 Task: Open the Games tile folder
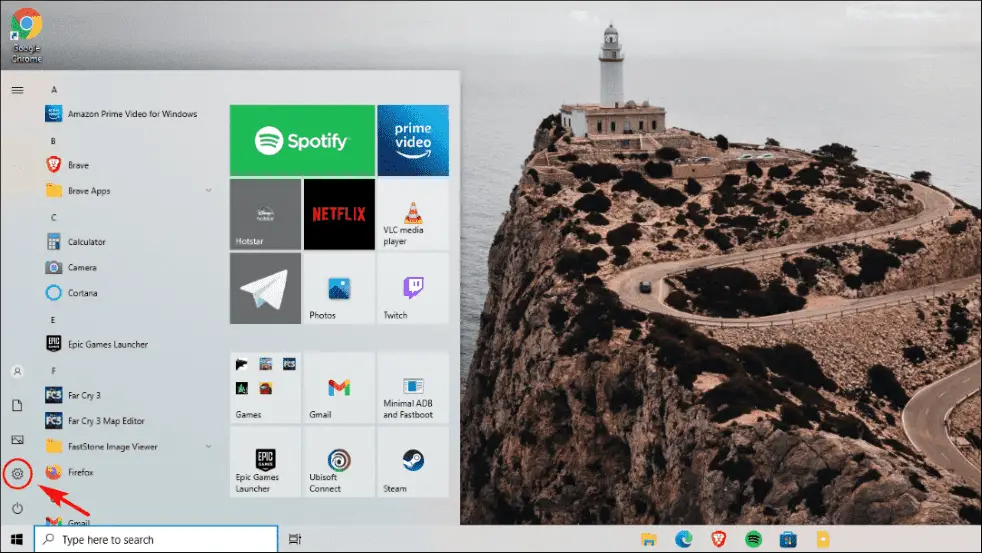pos(265,388)
